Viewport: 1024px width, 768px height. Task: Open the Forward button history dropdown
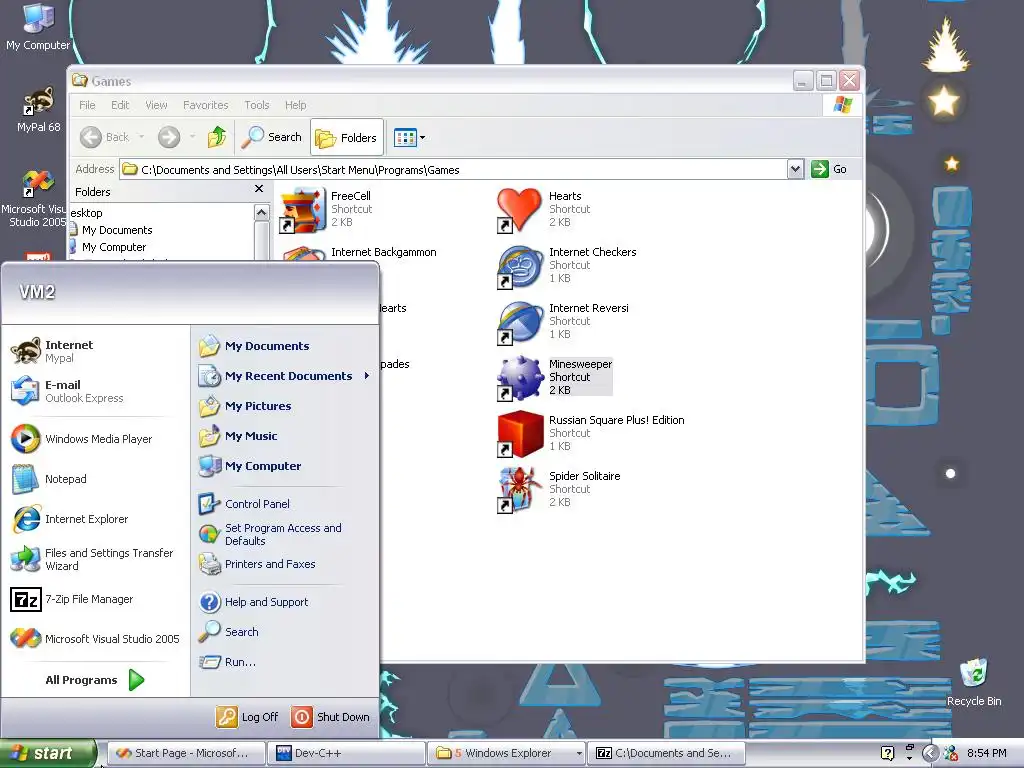[x=192, y=137]
